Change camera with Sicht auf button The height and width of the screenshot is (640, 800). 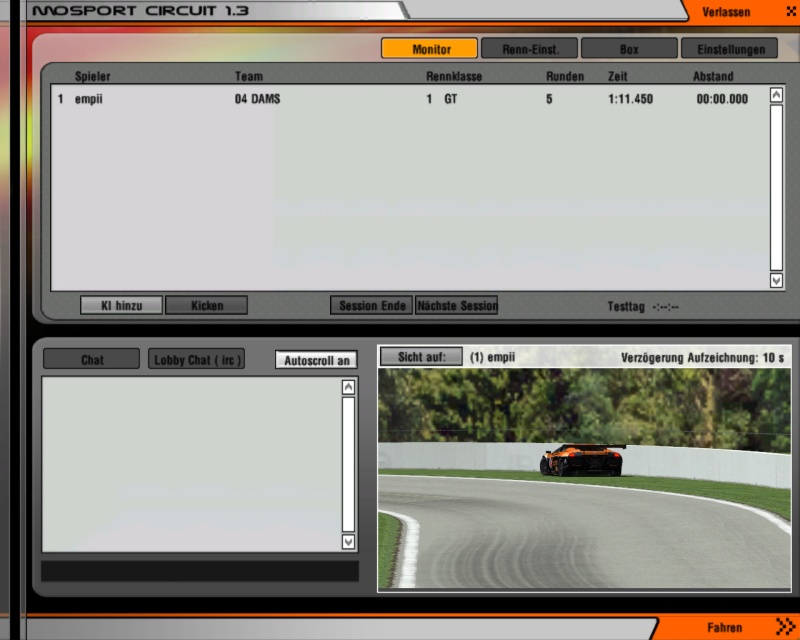[421, 357]
